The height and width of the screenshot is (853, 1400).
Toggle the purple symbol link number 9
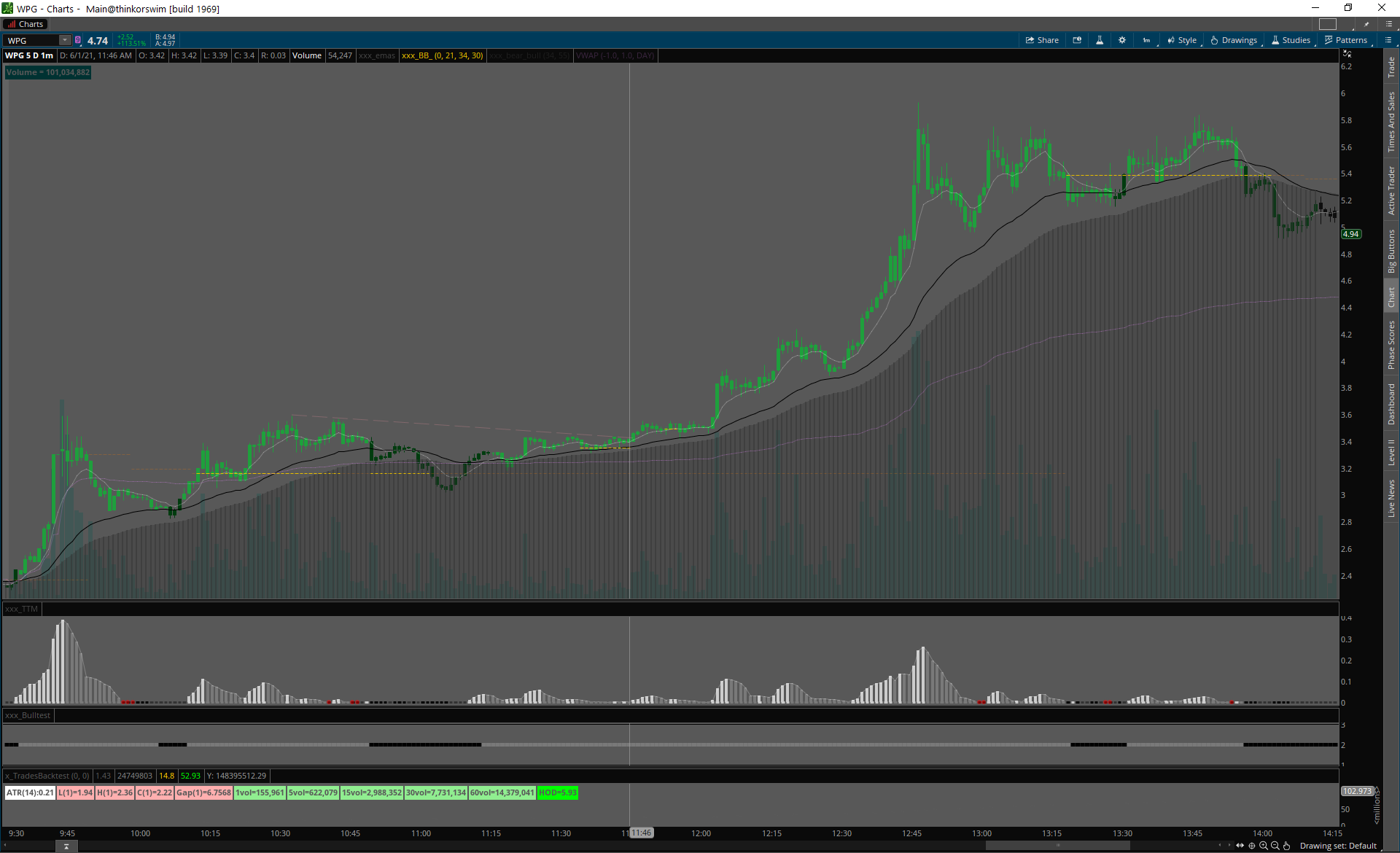click(x=78, y=40)
